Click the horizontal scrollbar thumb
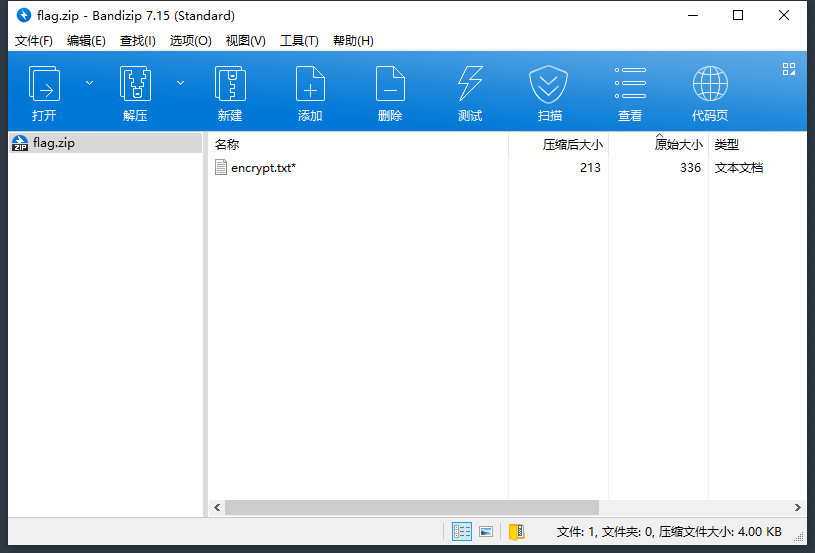The image size is (815, 553). pyautogui.click(x=412, y=507)
